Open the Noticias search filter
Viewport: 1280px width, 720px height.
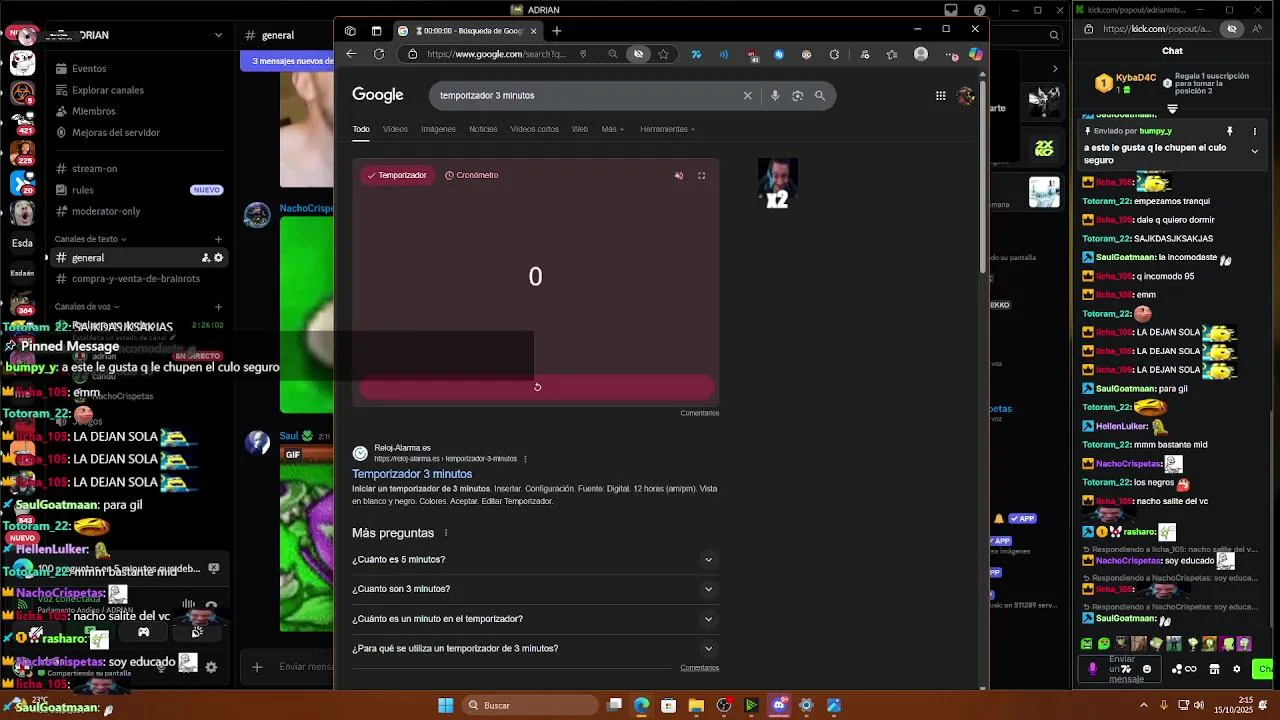click(x=483, y=129)
